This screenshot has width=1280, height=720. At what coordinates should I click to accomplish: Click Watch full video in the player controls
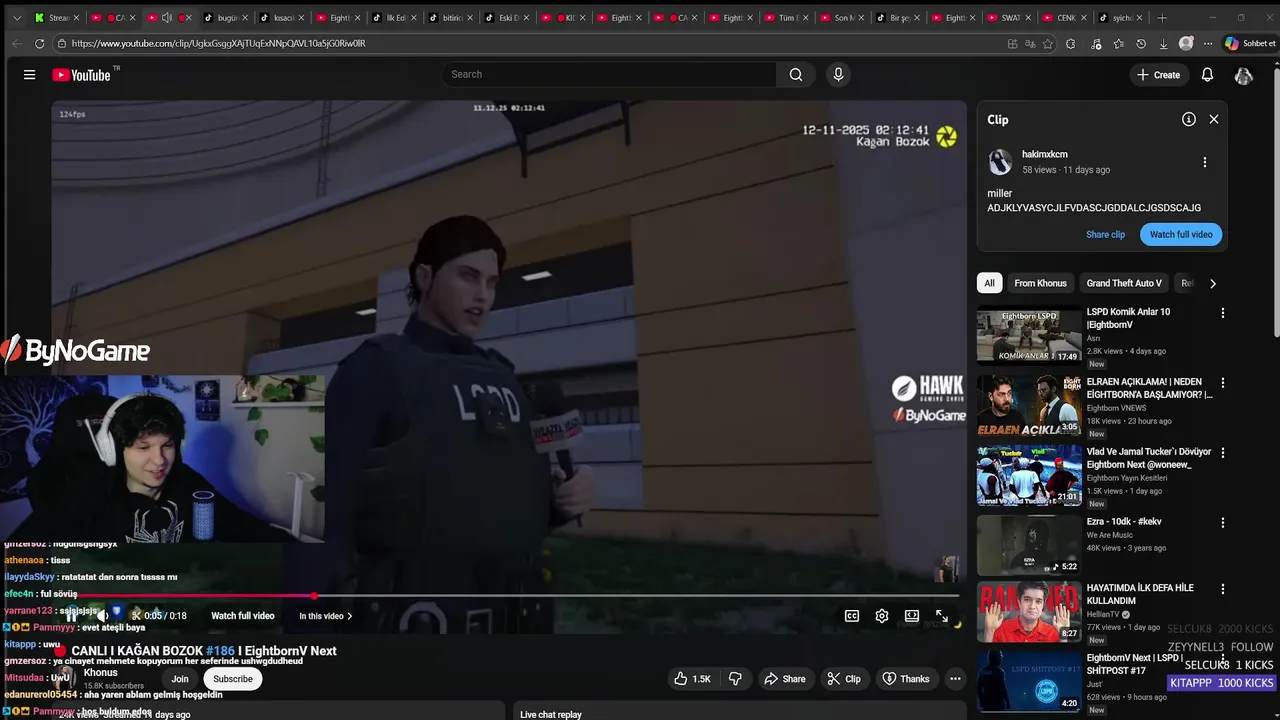[243, 616]
